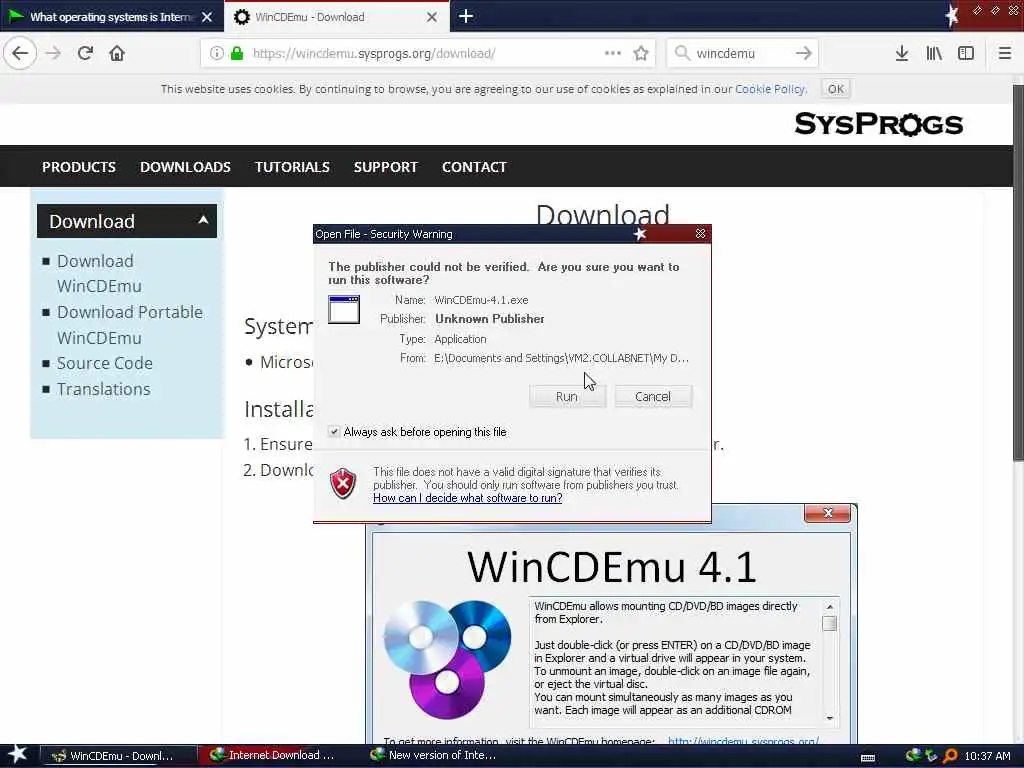Click the wincdemu search box

point(741,53)
